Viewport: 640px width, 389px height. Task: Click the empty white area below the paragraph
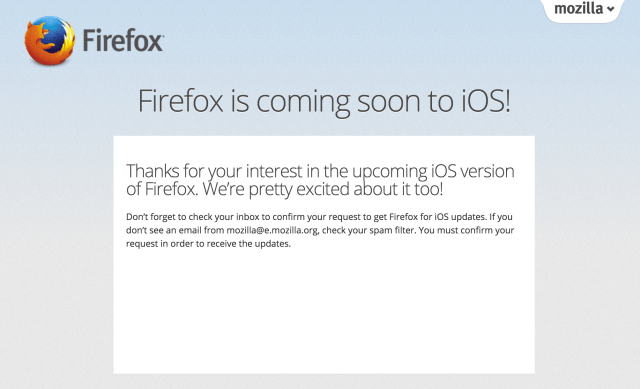click(324, 310)
